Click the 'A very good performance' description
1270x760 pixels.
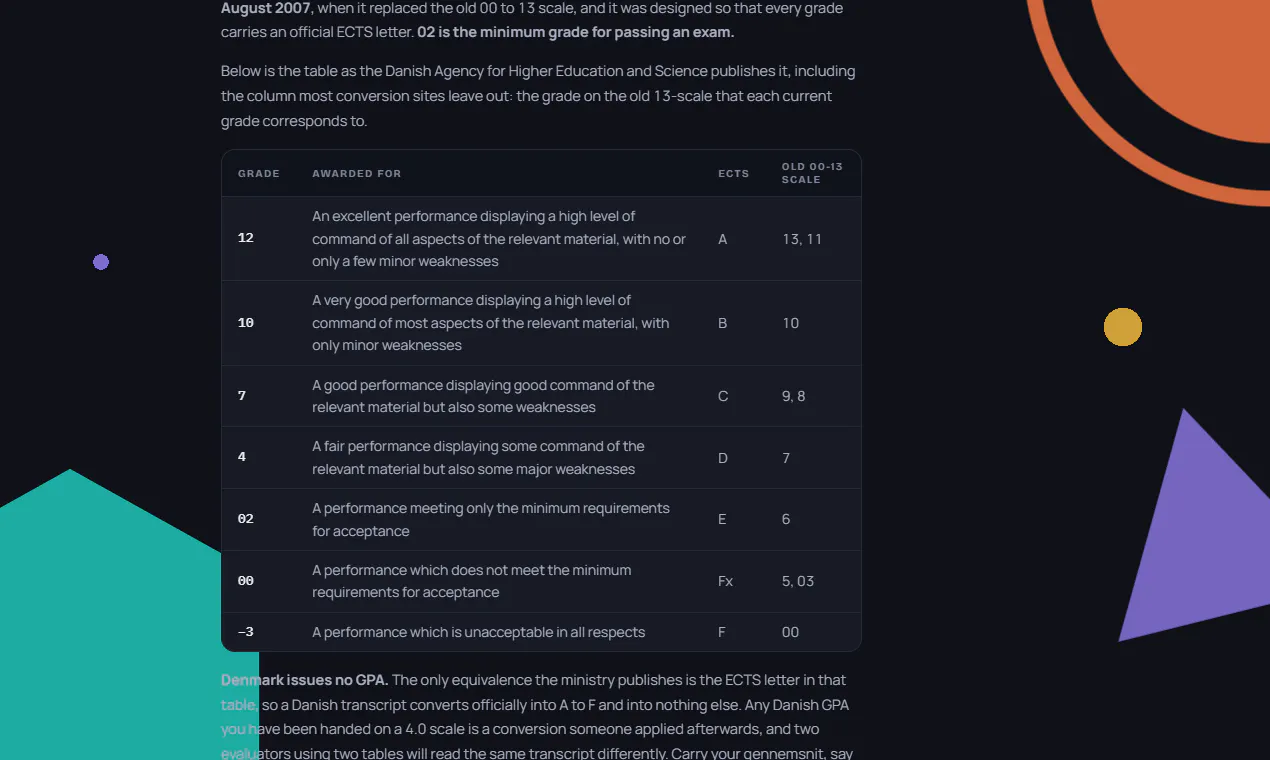pyautogui.click(x=491, y=323)
